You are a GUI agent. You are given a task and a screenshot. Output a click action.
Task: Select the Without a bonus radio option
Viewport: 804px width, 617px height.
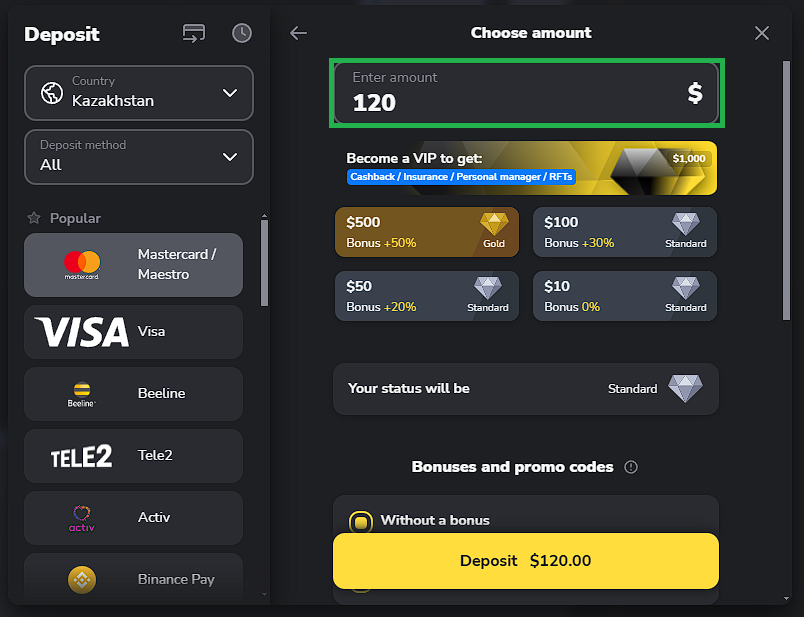point(361,521)
